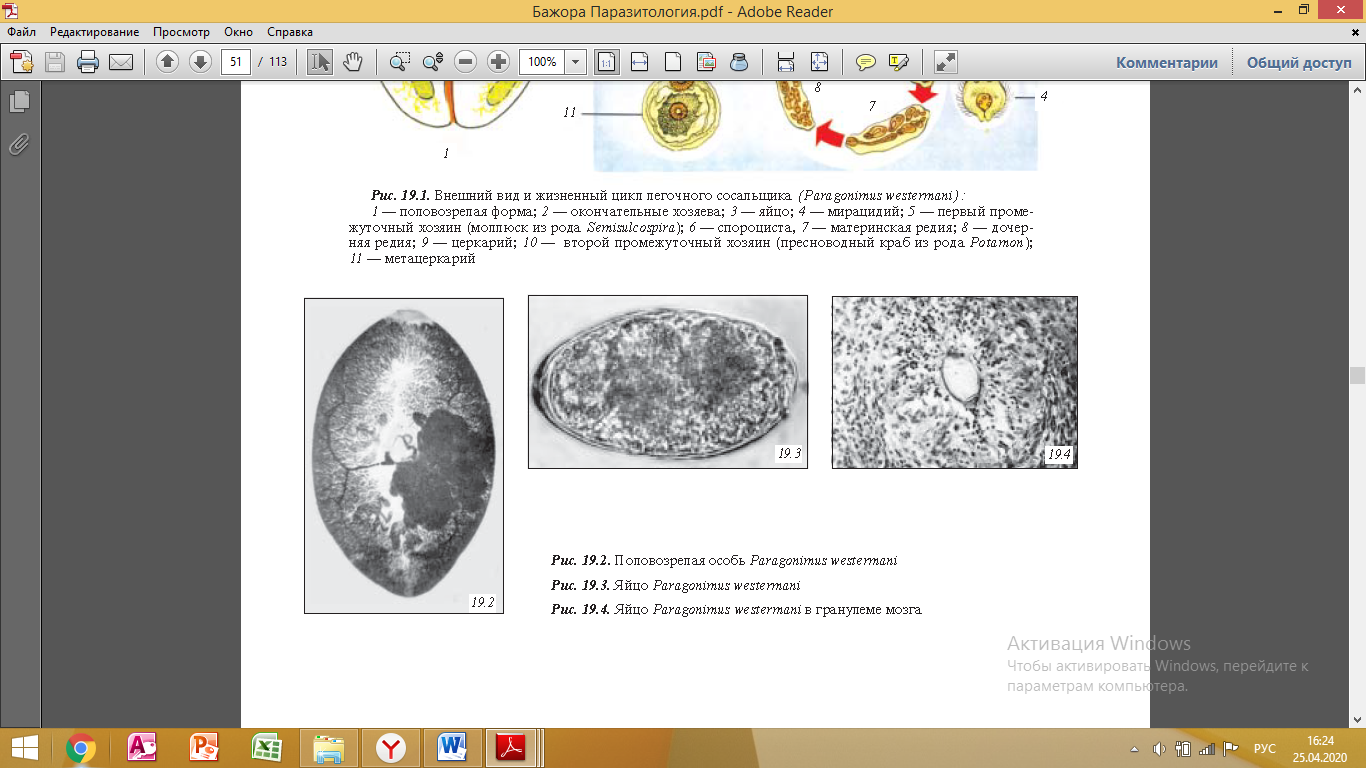1366x768 pixels.
Task: Toggle Fit Width page view
Action: pyautogui.click(x=639, y=62)
